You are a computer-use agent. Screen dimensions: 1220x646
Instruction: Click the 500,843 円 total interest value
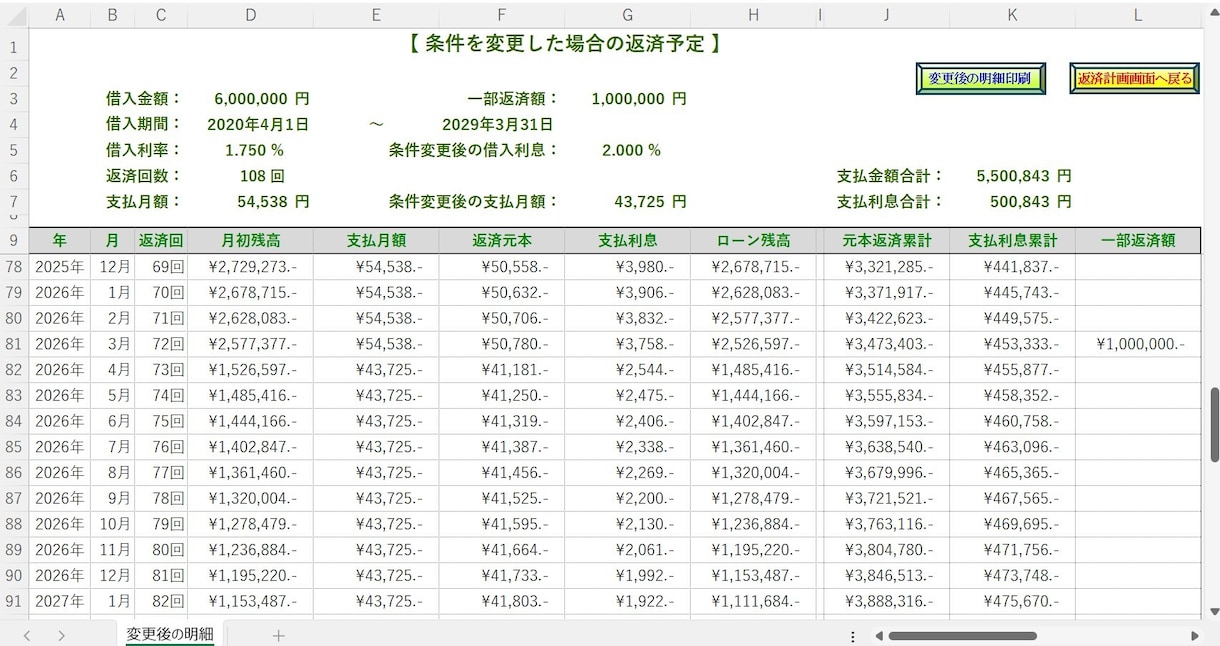(1031, 201)
